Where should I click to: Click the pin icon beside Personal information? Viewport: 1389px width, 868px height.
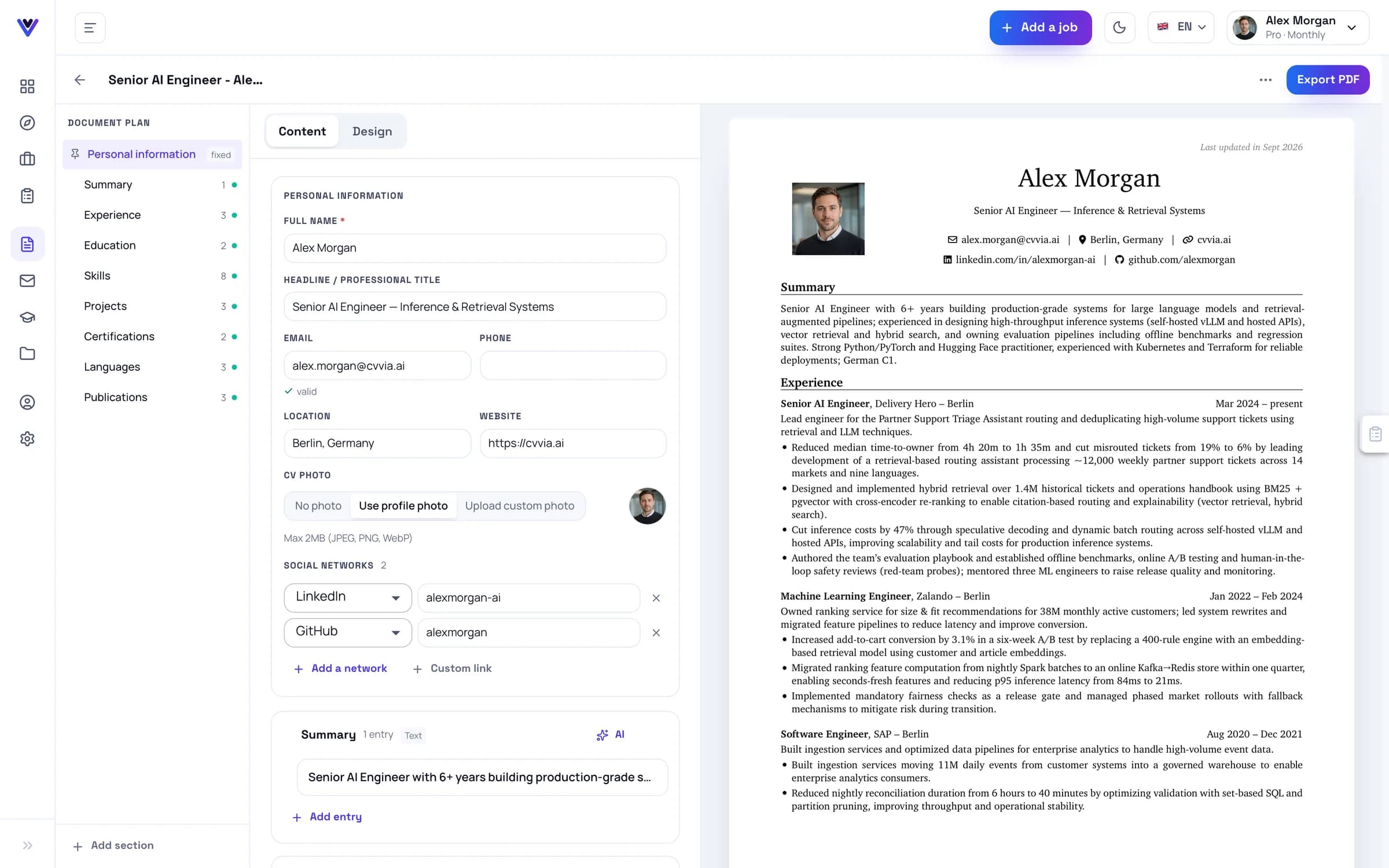[75, 154]
